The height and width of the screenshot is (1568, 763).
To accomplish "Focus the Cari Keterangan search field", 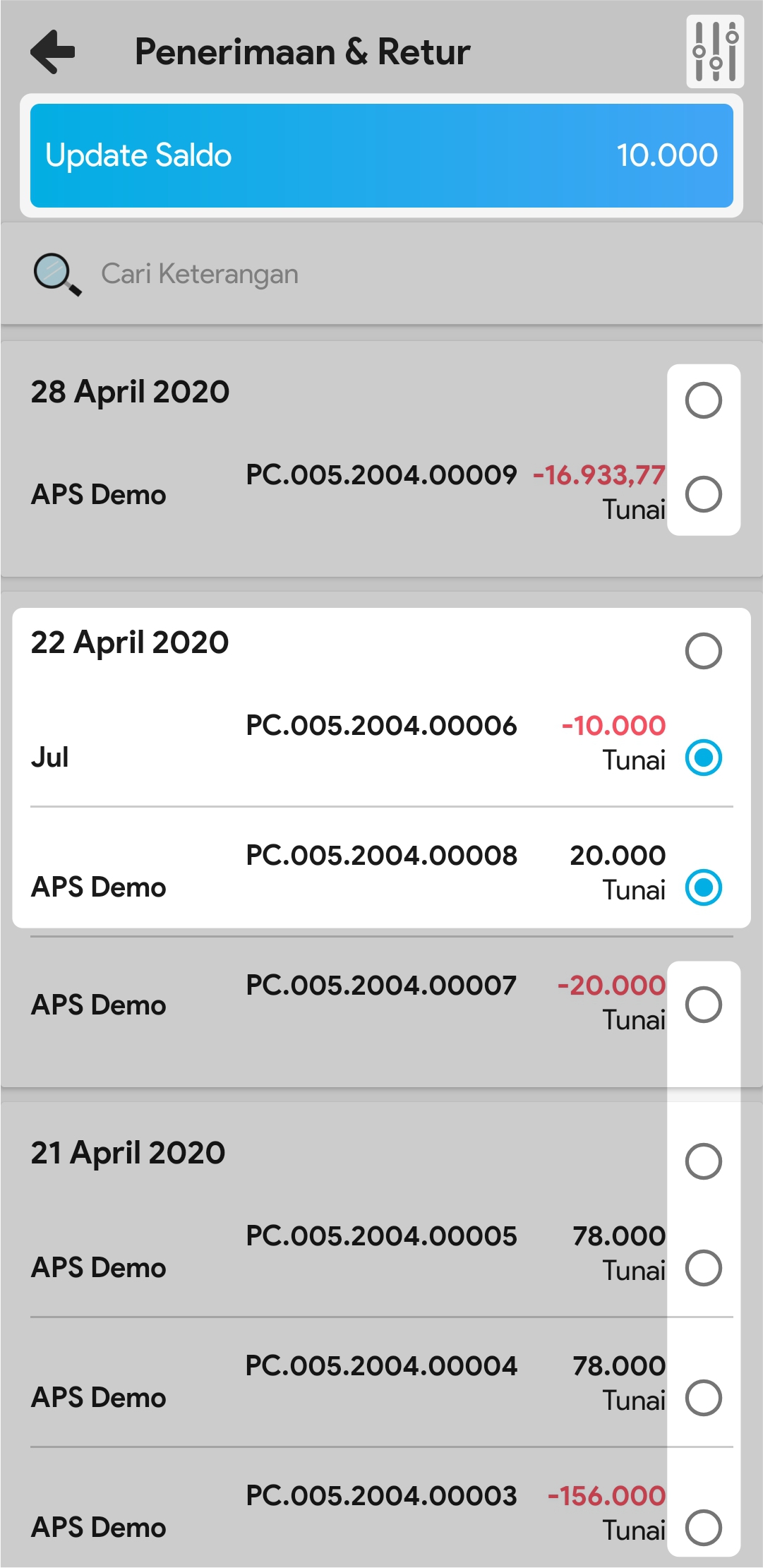I will coord(353,274).
